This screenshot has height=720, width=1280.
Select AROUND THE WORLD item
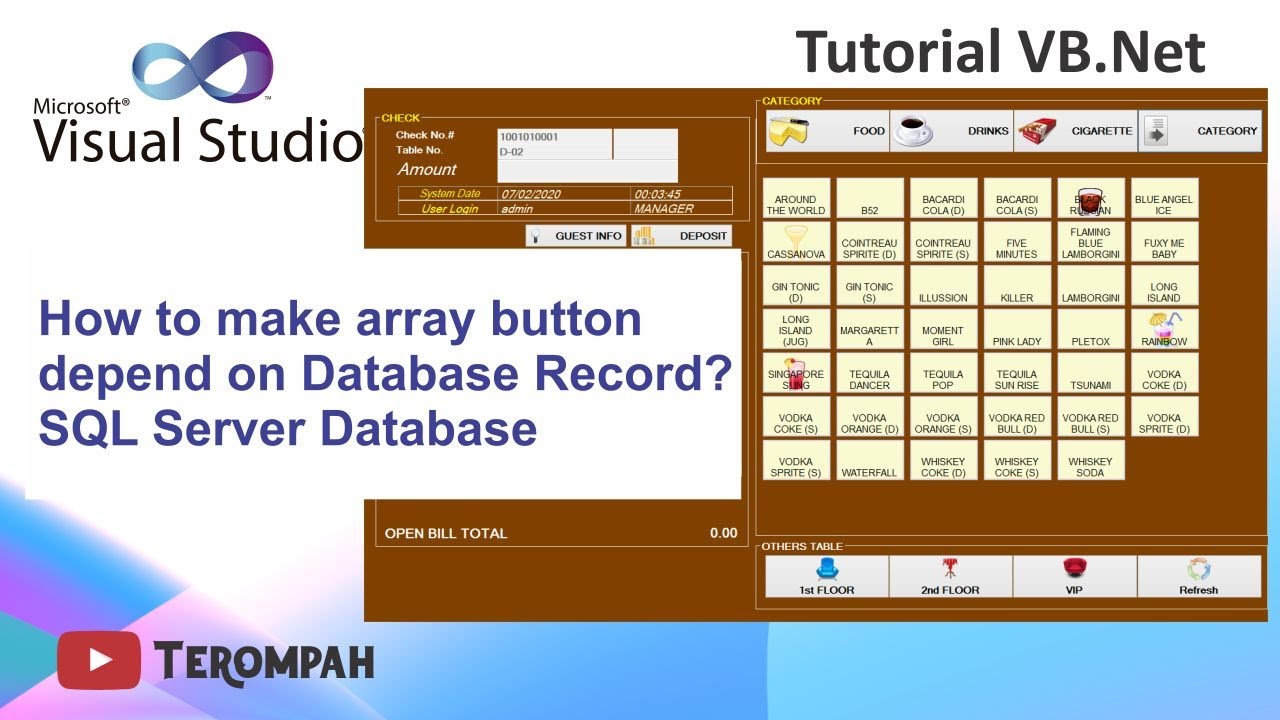click(x=797, y=198)
